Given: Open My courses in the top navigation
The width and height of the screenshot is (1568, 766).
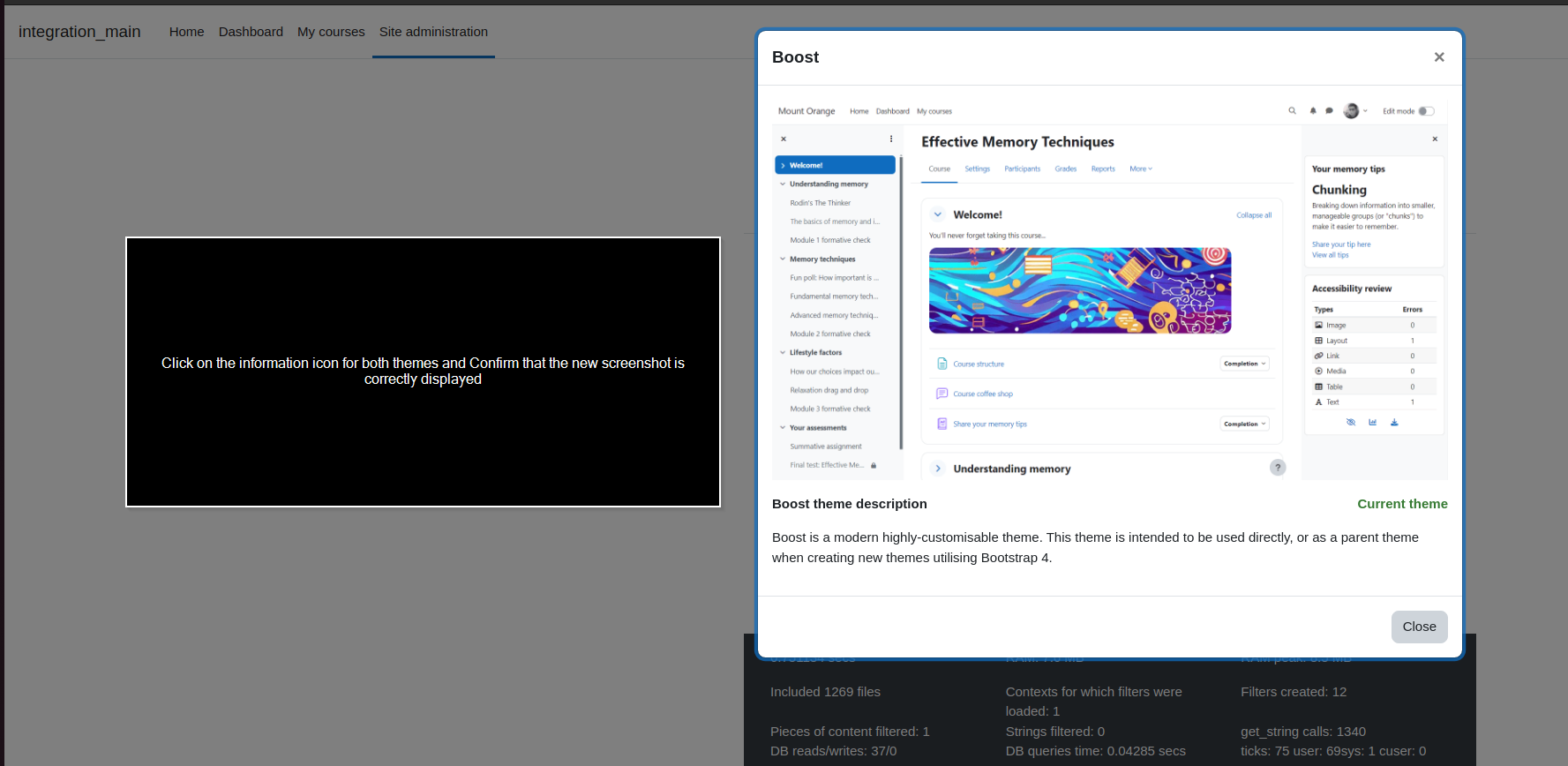Looking at the screenshot, I should click(x=331, y=32).
